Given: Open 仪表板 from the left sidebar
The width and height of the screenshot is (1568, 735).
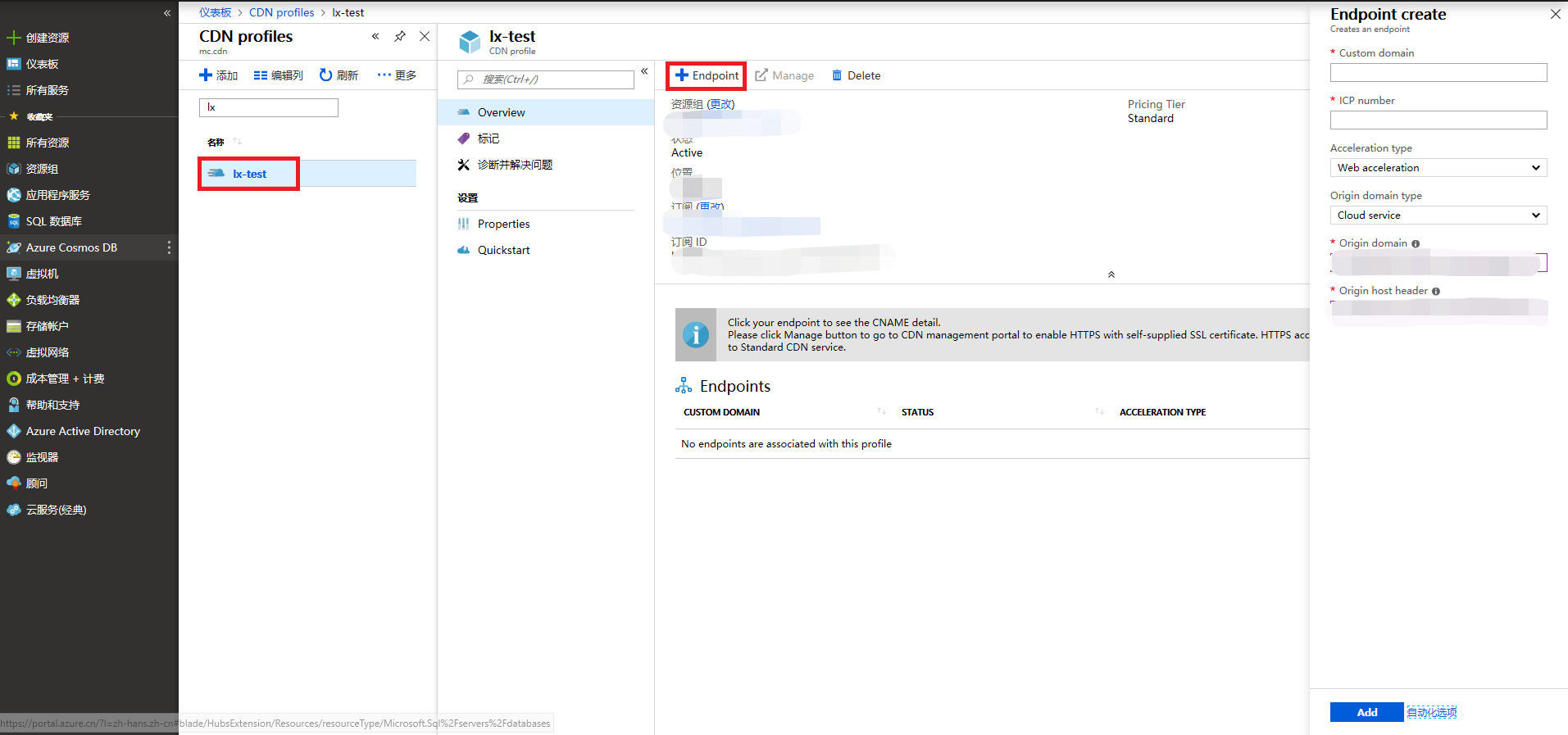Looking at the screenshot, I should [42, 64].
